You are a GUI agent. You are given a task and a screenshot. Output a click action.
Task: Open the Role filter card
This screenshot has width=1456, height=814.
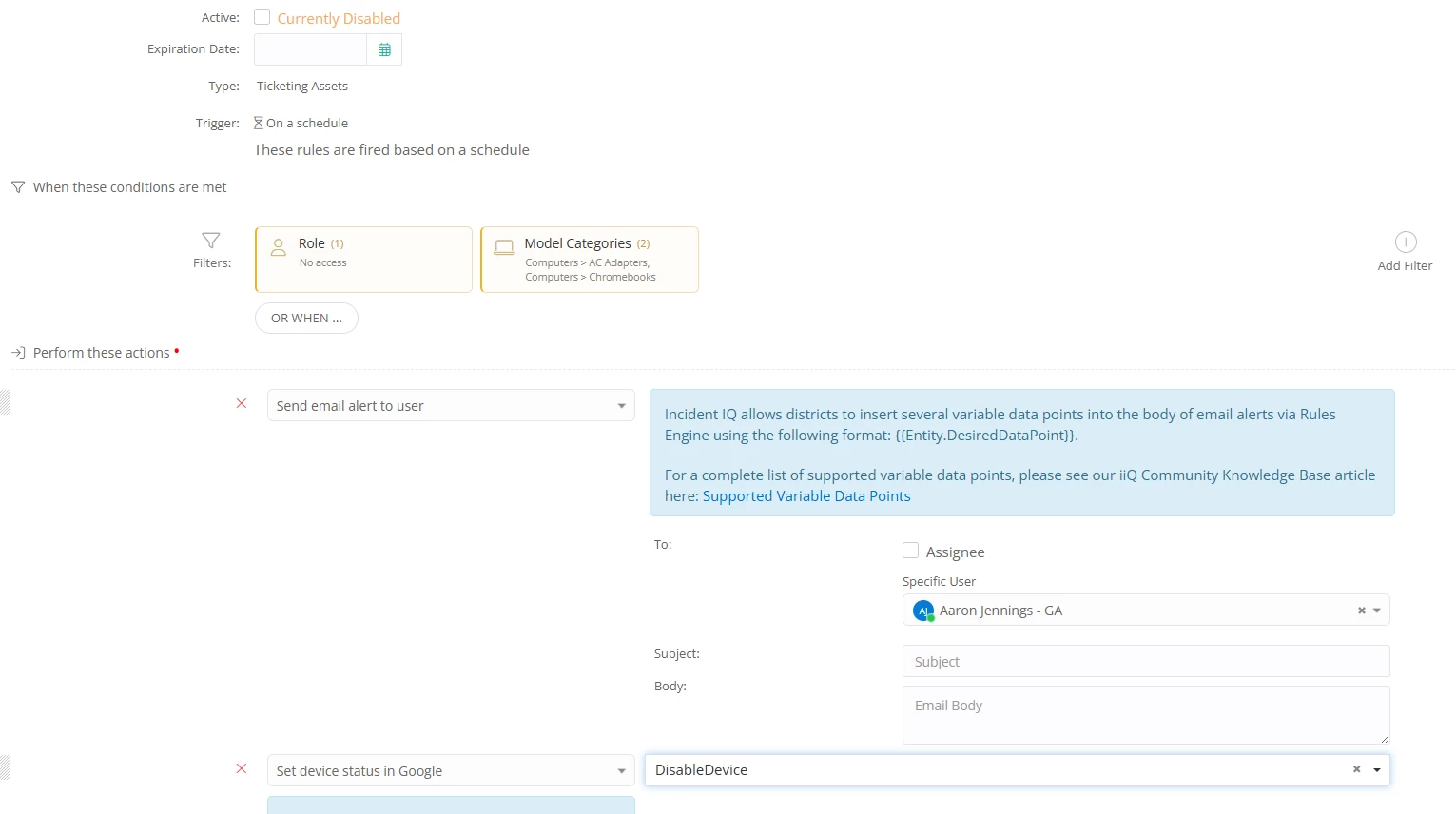(x=363, y=260)
